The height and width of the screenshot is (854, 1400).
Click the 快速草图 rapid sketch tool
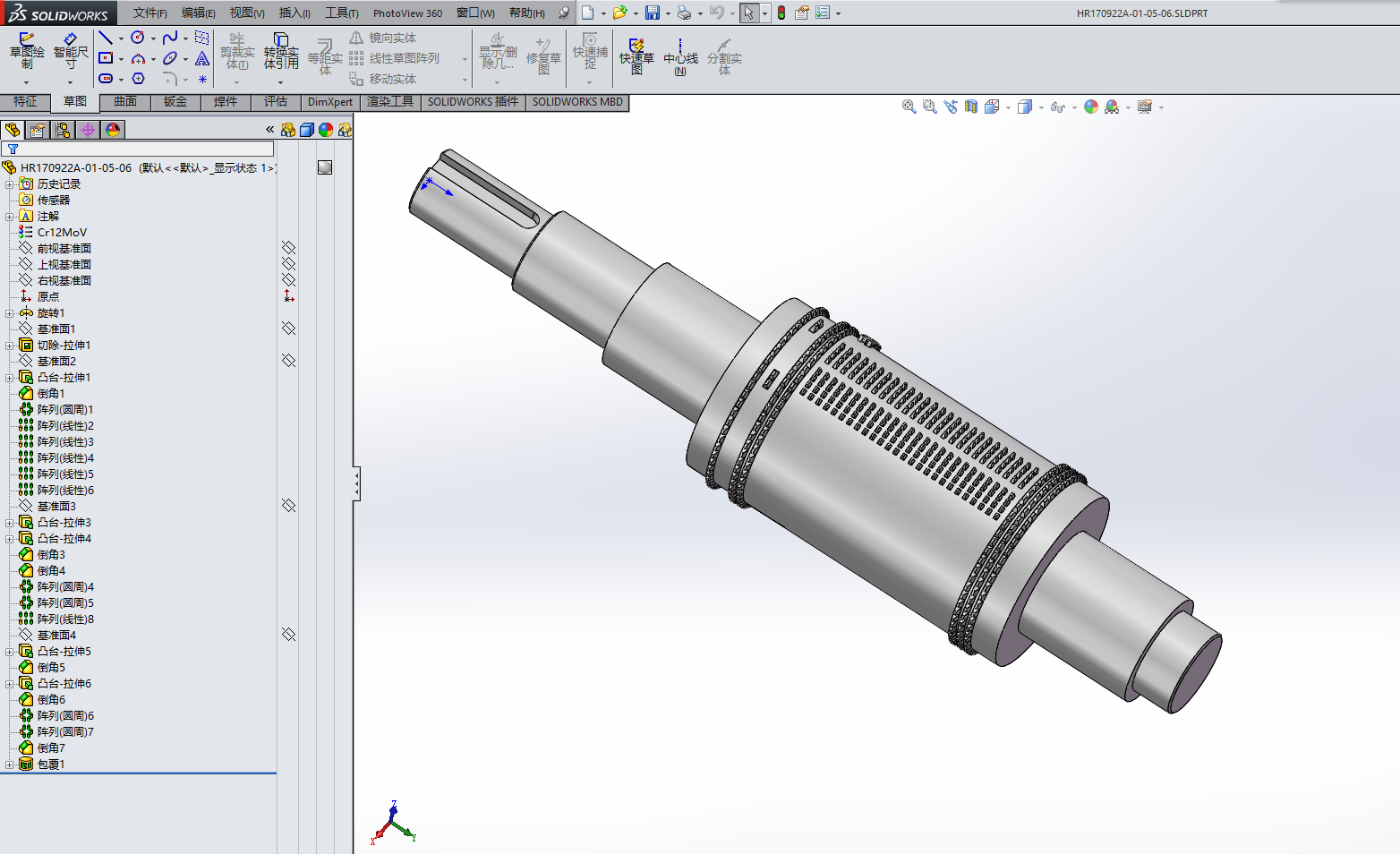[636, 56]
